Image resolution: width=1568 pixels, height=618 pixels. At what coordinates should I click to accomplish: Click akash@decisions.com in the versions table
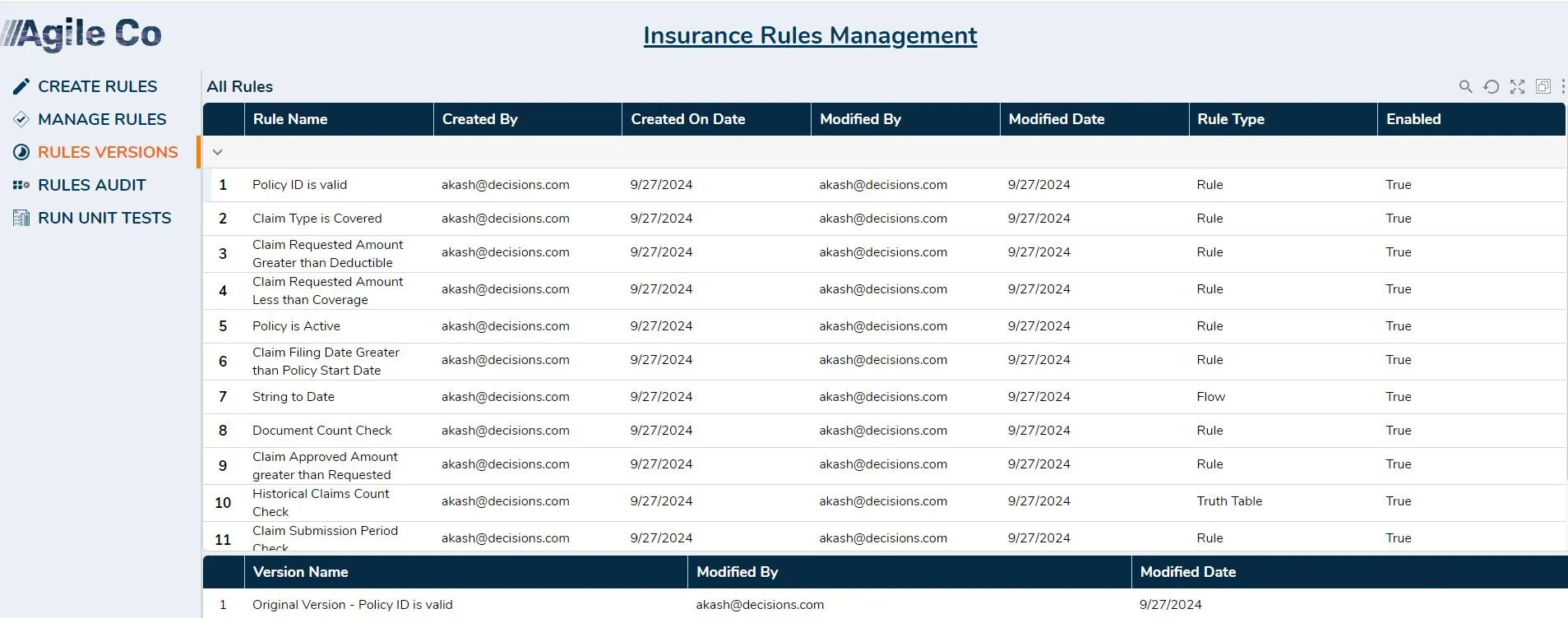tap(760, 605)
